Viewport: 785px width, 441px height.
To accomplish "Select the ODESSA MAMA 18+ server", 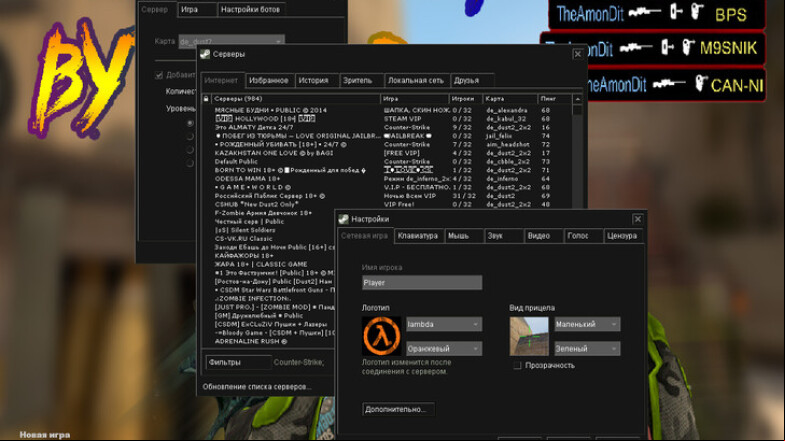I will coord(386,178).
